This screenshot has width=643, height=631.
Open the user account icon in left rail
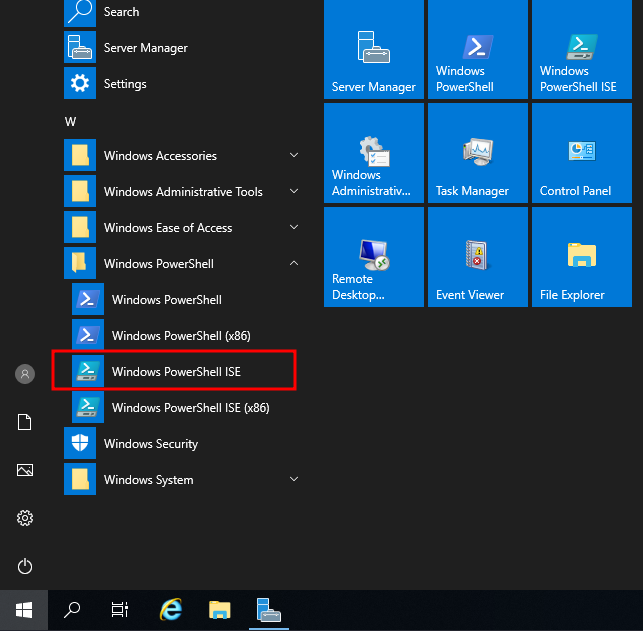click(25, 374)
